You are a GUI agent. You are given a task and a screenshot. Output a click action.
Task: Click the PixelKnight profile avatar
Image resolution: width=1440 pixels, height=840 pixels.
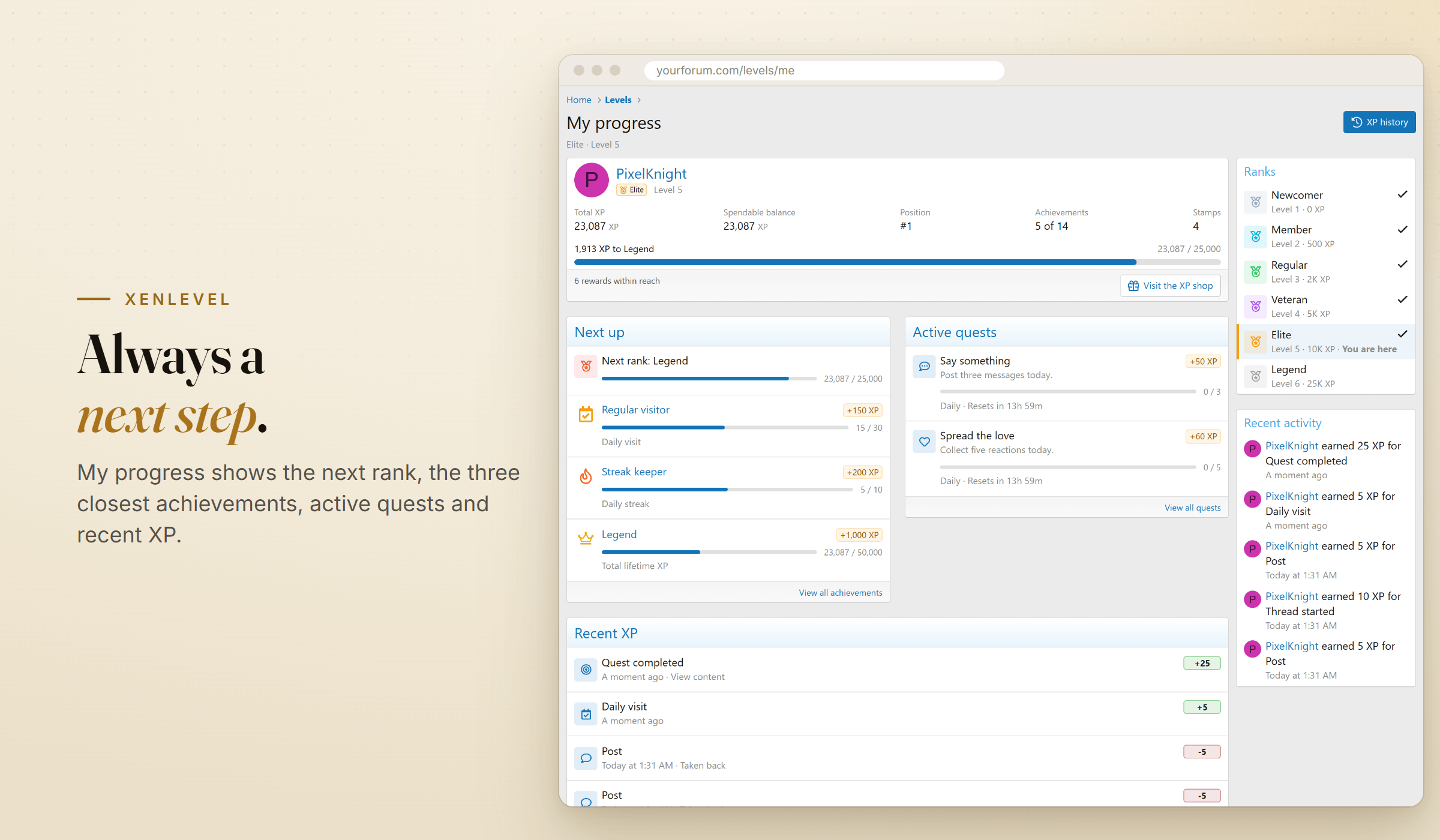(591, 180)
